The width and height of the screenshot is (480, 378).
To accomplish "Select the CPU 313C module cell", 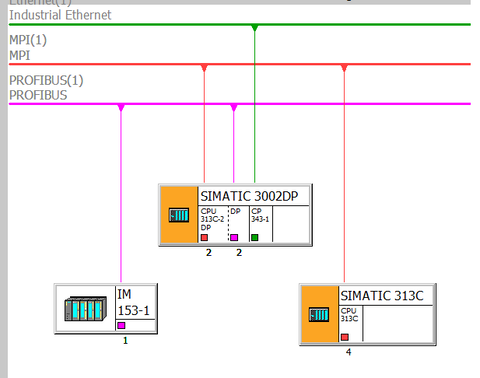I will pyautogui.click(x=351, y=324).
